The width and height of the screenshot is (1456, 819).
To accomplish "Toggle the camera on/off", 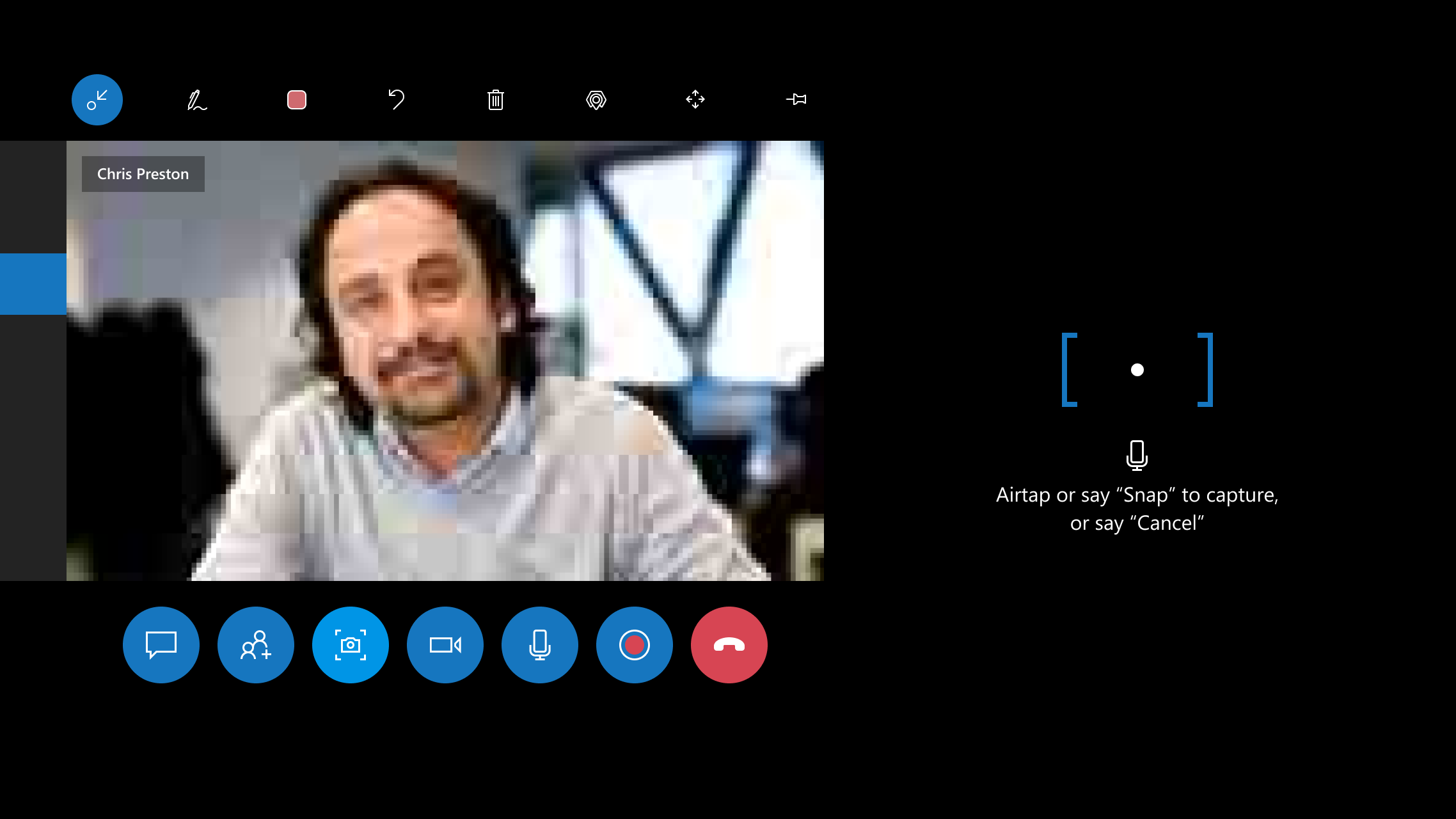I will (x=445, y=645).
